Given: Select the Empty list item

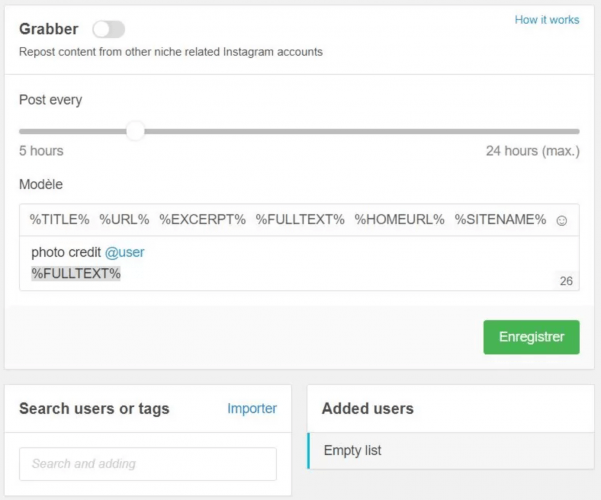Looking at the screenshot, I should point(352,451).
